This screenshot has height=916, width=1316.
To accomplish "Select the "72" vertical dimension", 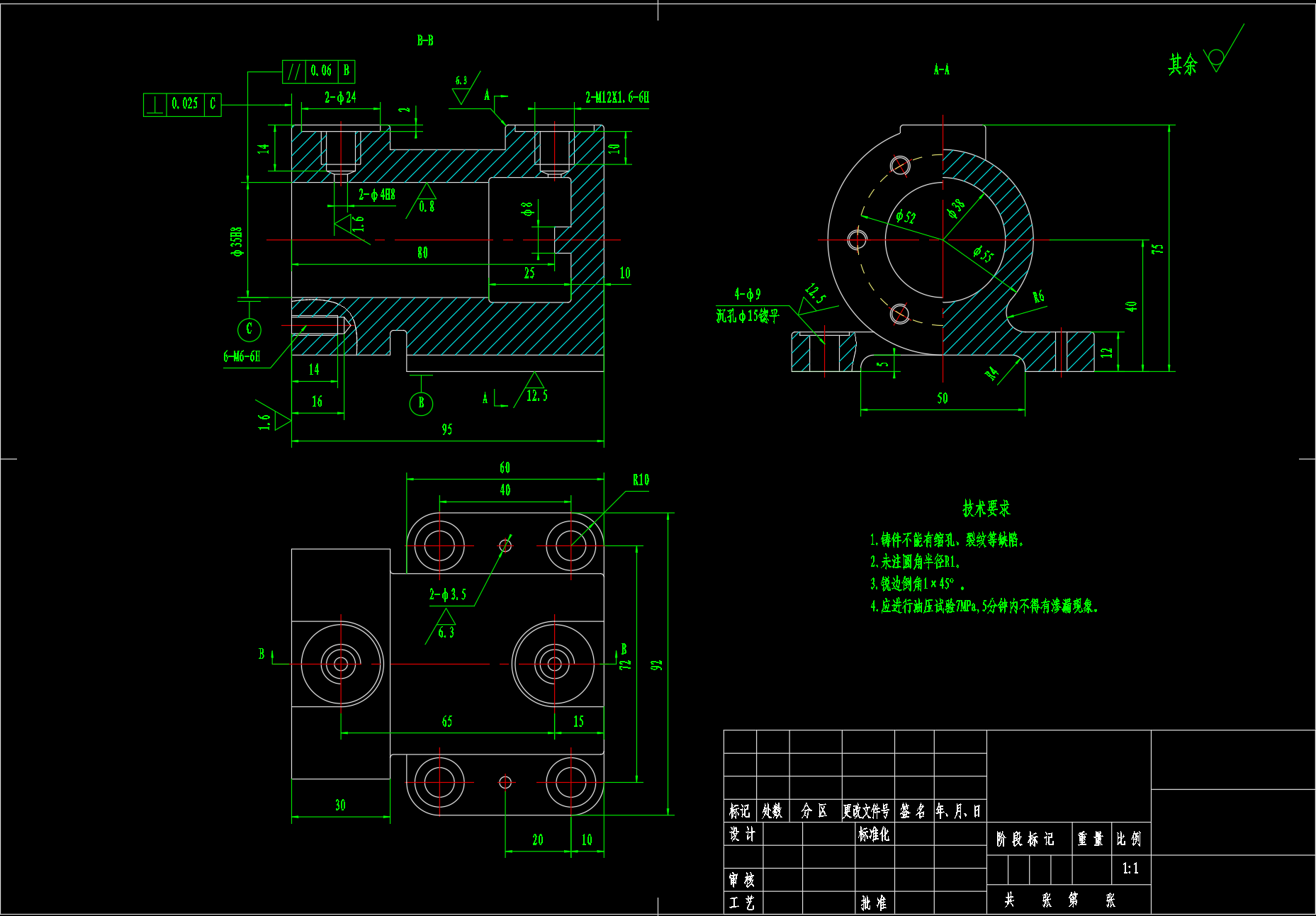I will click(x=625, y=665).
